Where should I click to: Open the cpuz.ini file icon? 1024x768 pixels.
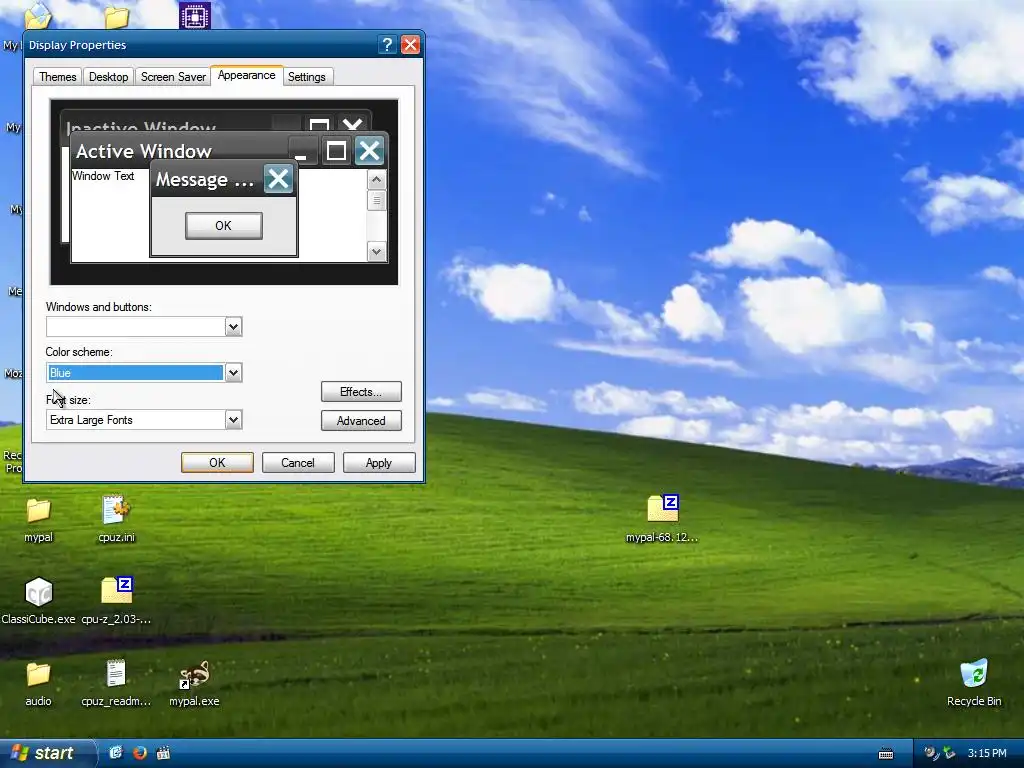pos(116,510)
